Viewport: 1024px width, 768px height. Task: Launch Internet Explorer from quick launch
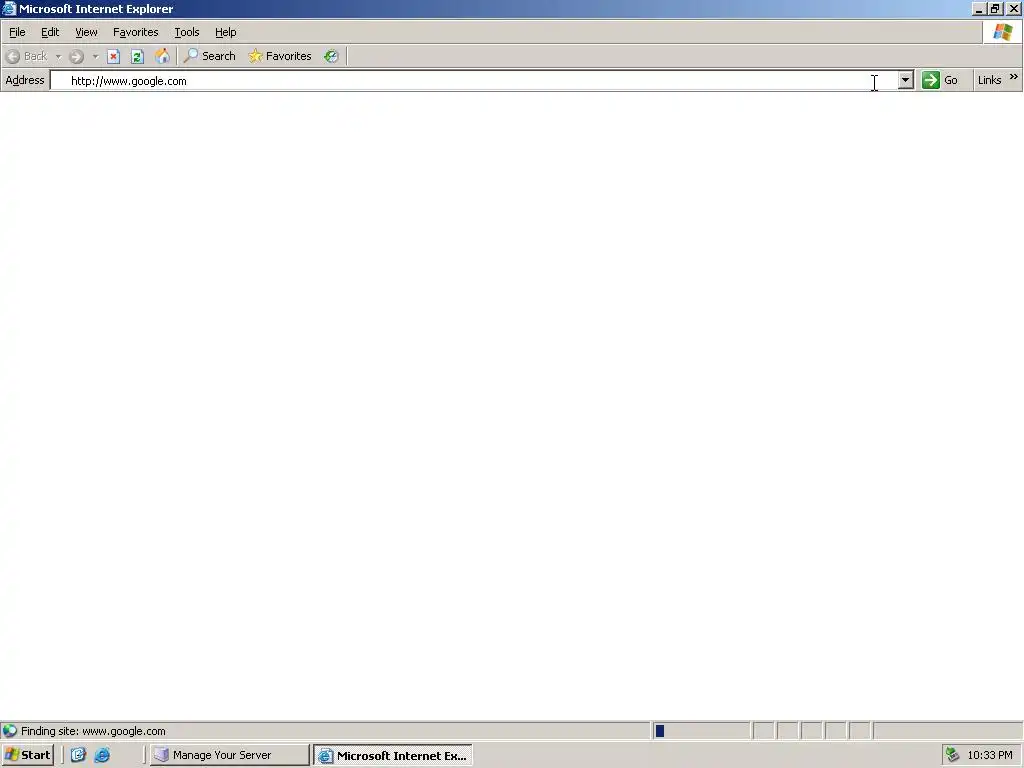(x=103, y=755)
